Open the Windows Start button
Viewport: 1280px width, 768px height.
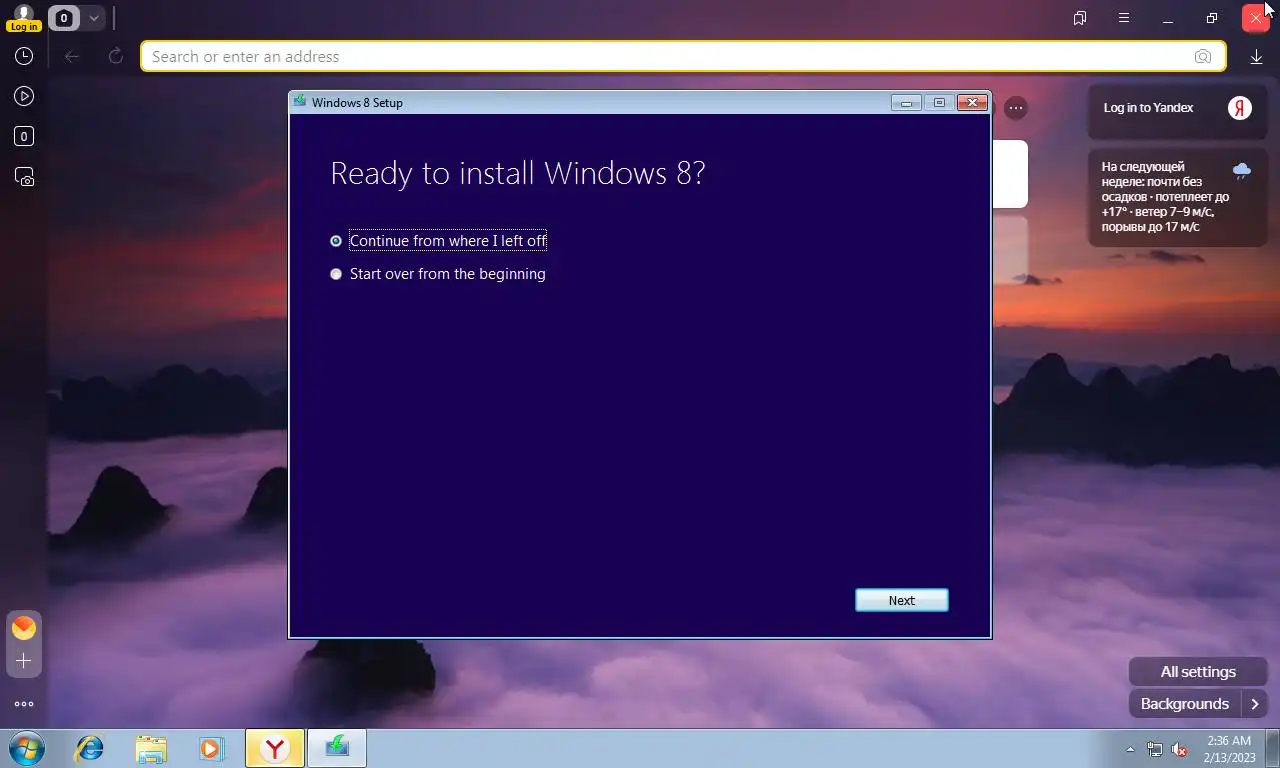pos(26,748)
